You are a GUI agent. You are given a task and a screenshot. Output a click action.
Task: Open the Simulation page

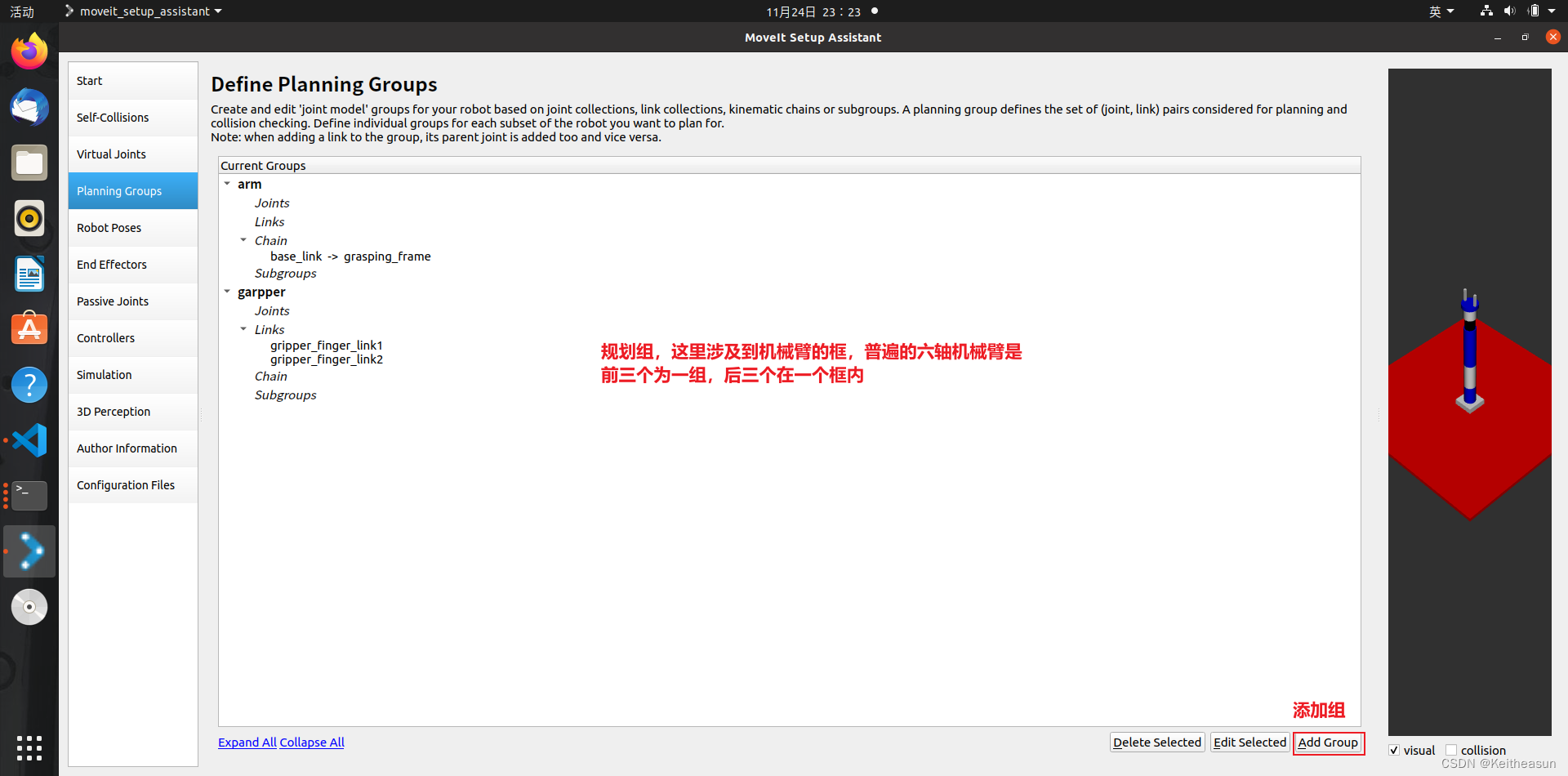pyautogui.click(x=133, y=375)
